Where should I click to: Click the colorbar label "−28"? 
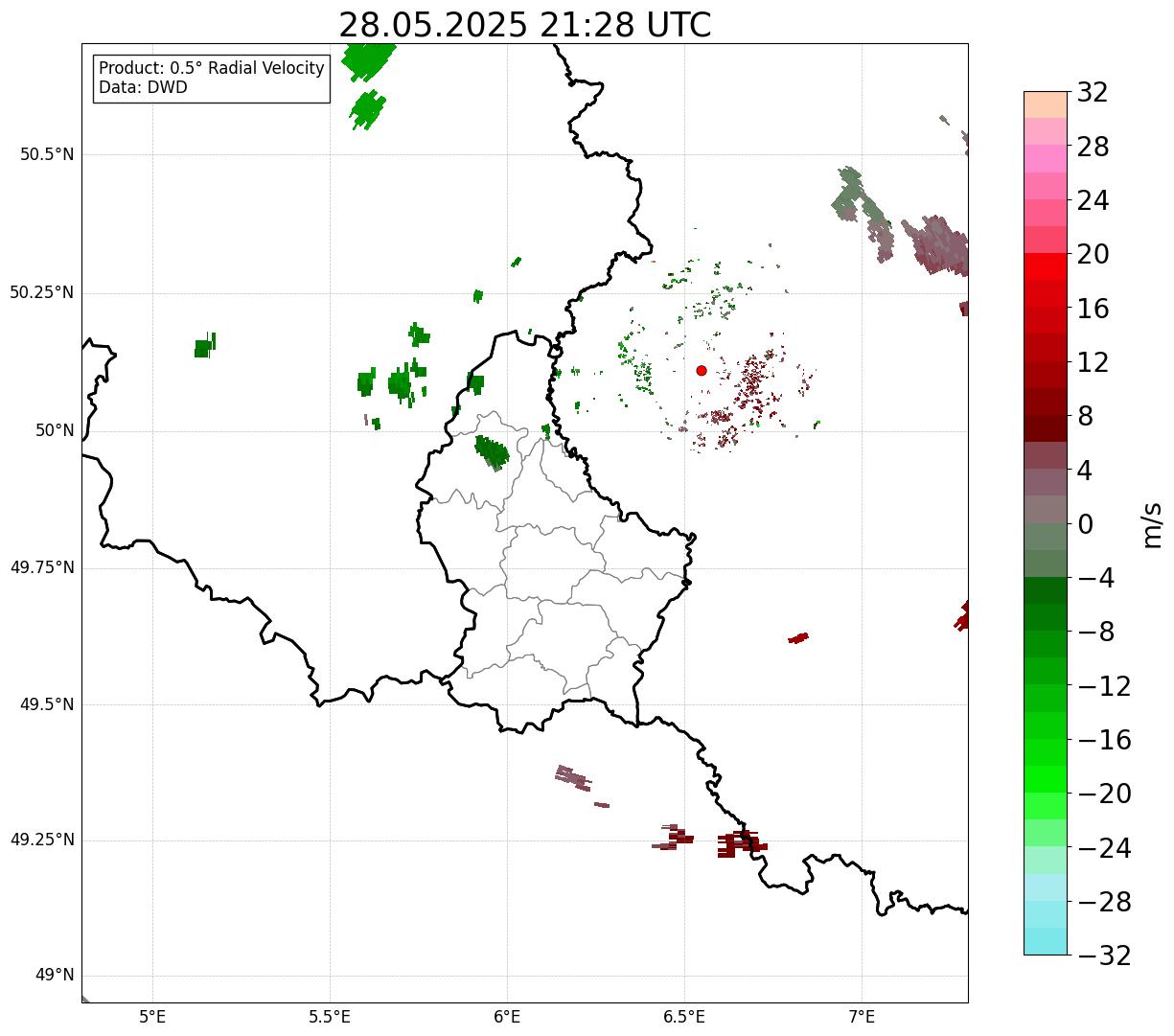click(x=1104, y=902)
